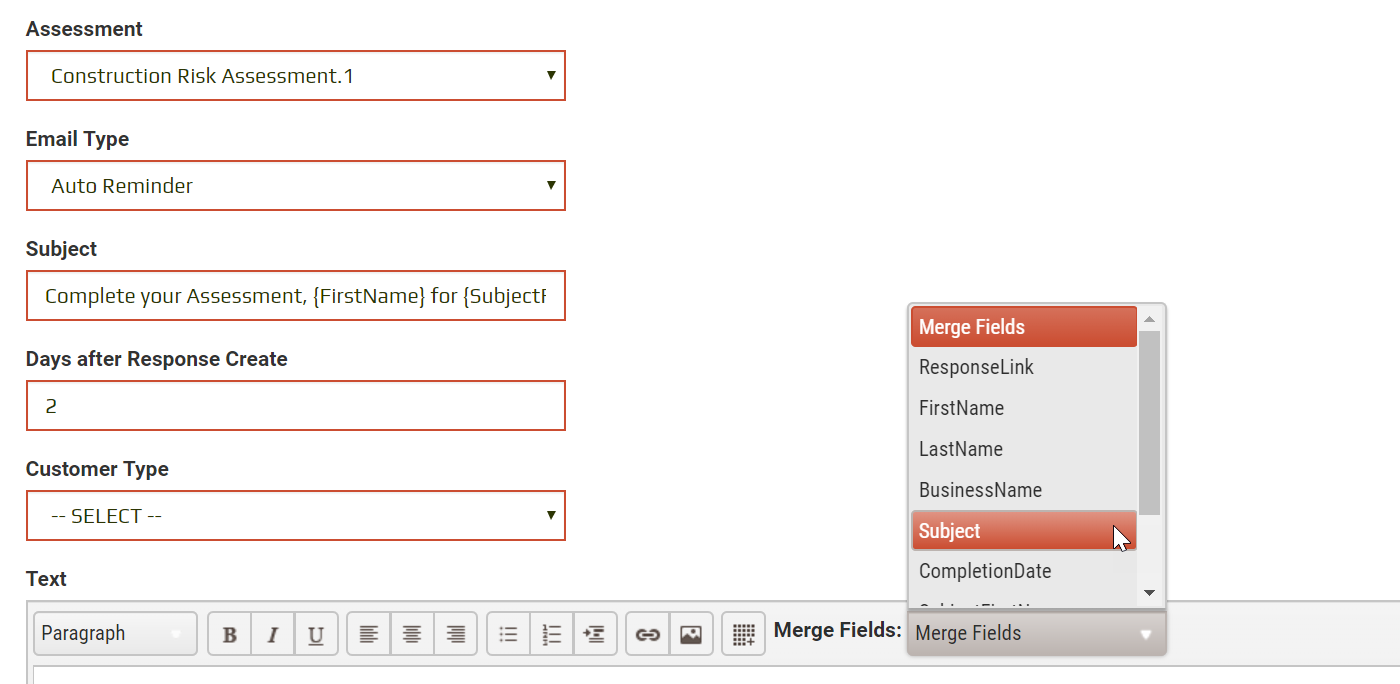Insert a bulleted list

508,634
